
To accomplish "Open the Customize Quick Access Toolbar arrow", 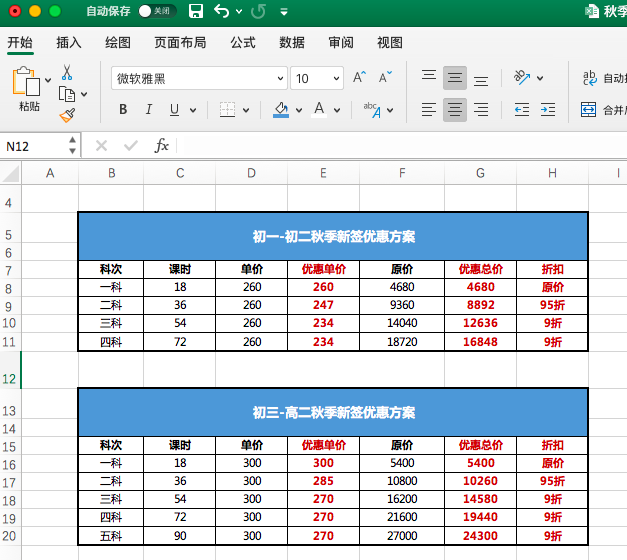I will pos(284,12).
